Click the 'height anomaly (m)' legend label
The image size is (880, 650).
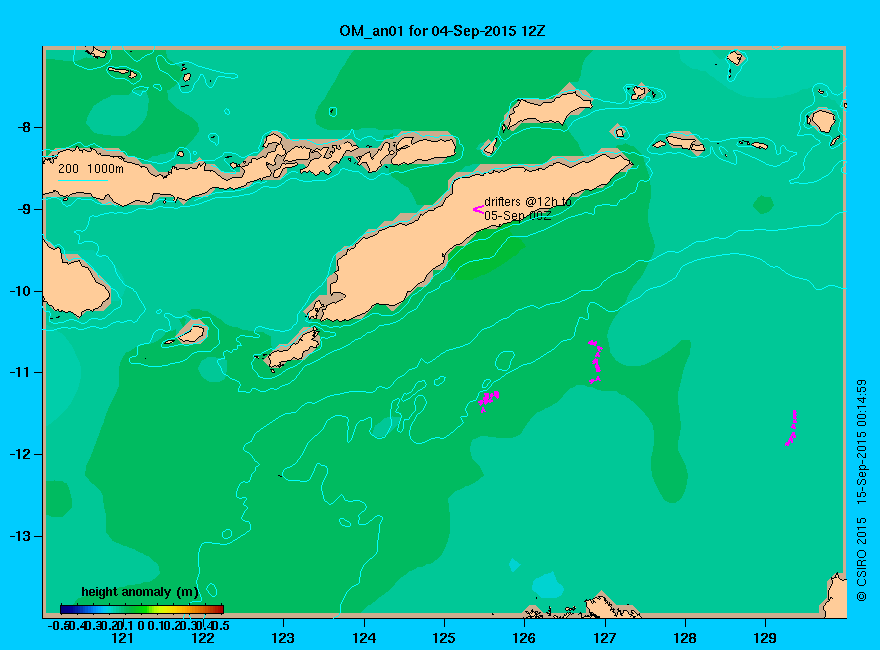pos(140,592)
